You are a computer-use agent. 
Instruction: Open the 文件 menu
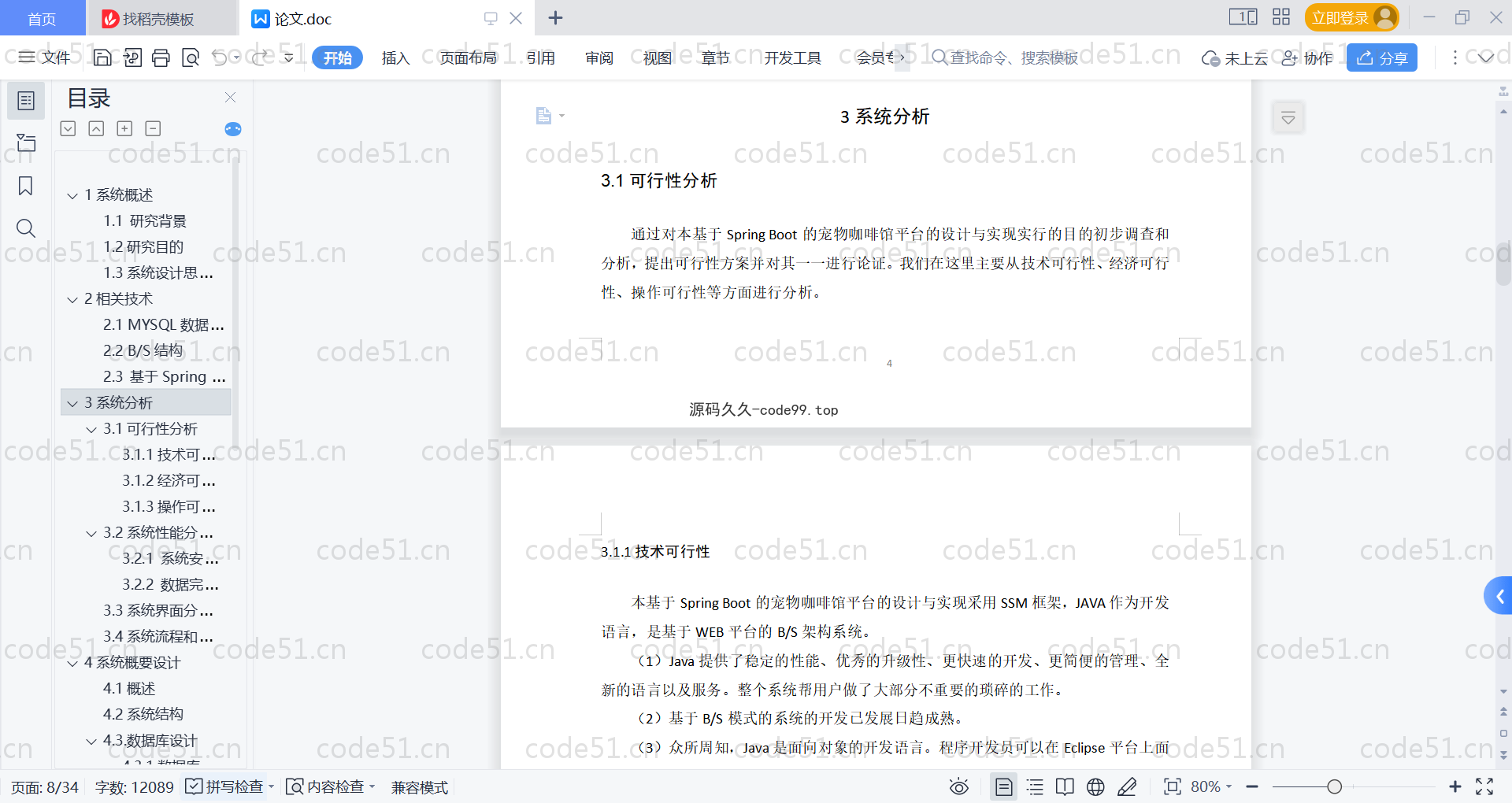(45, 57)
